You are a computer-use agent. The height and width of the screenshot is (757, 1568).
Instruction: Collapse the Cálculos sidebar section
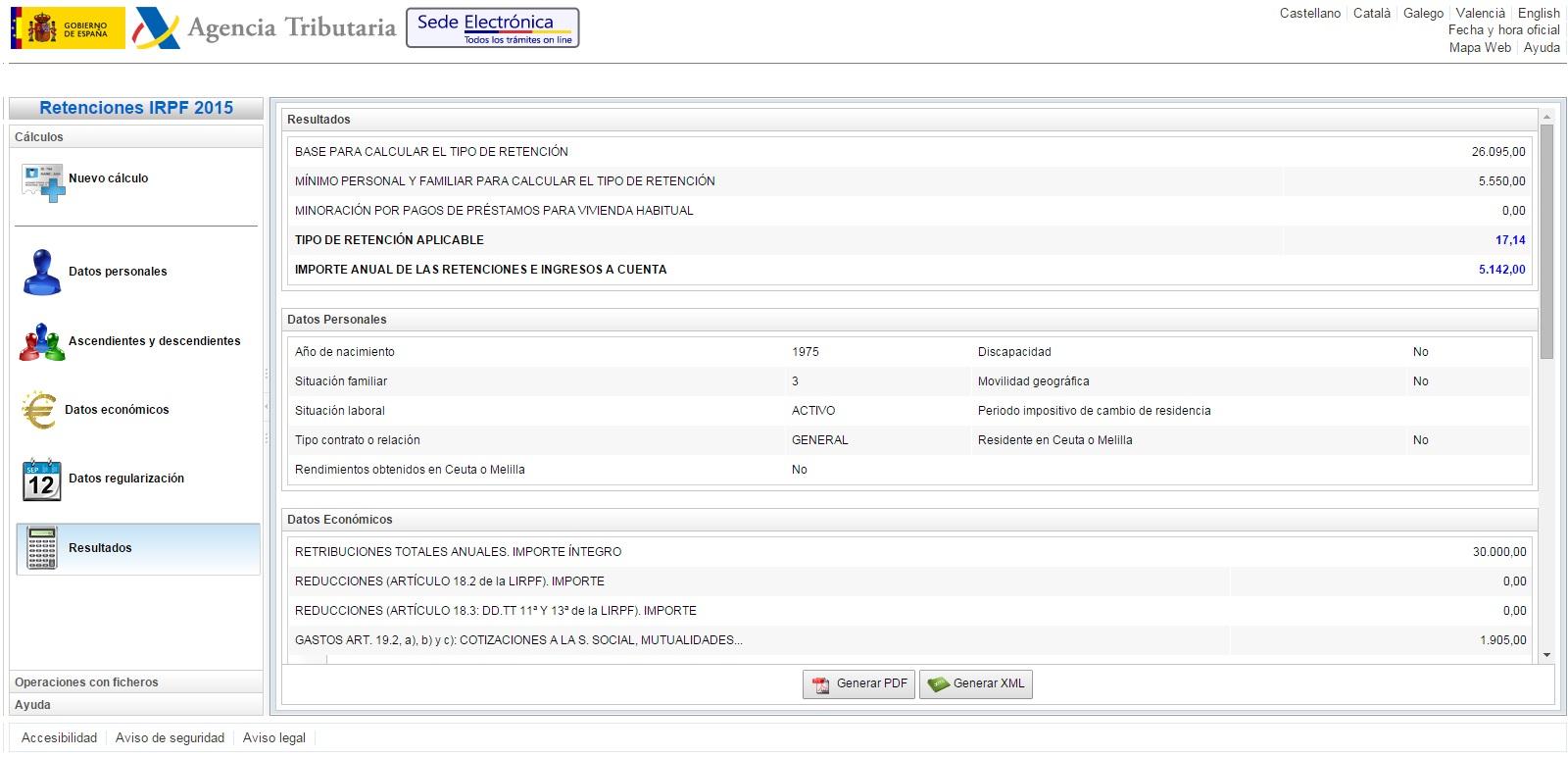(x=39, y=137)
